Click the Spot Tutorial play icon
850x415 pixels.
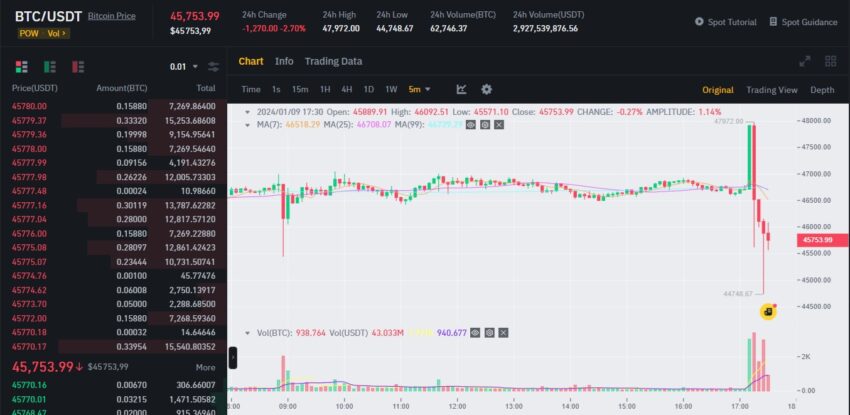(699, 22)
